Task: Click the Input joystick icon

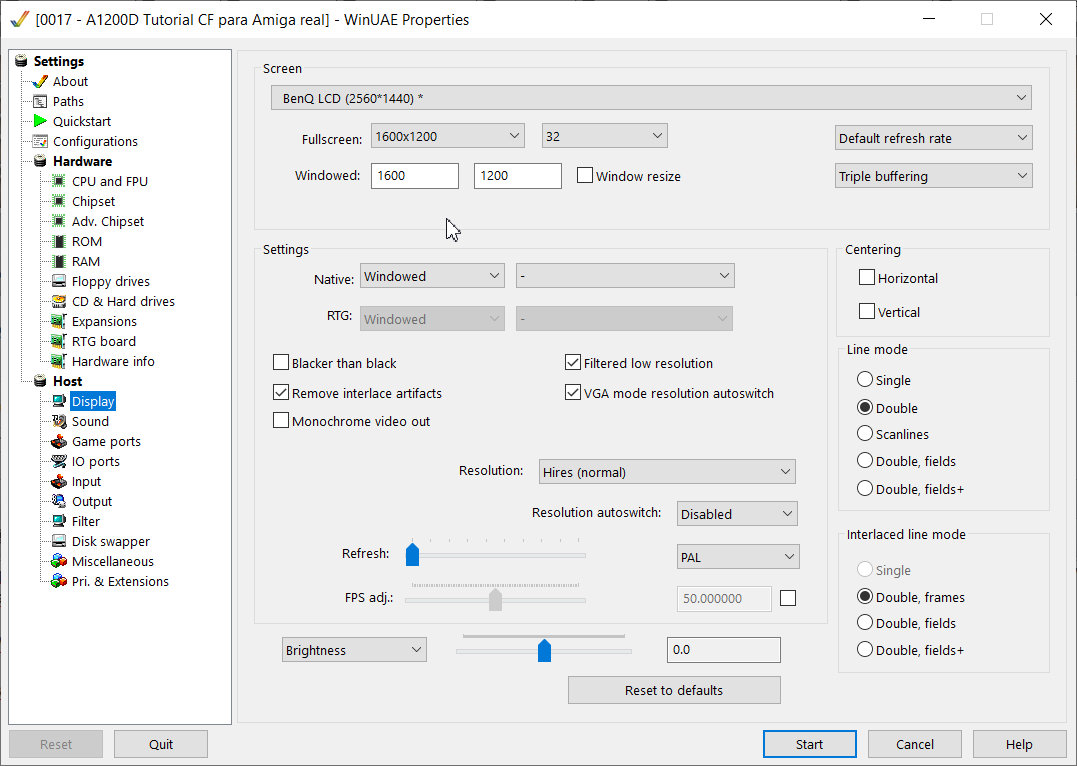Action: (x=59, y=481)
